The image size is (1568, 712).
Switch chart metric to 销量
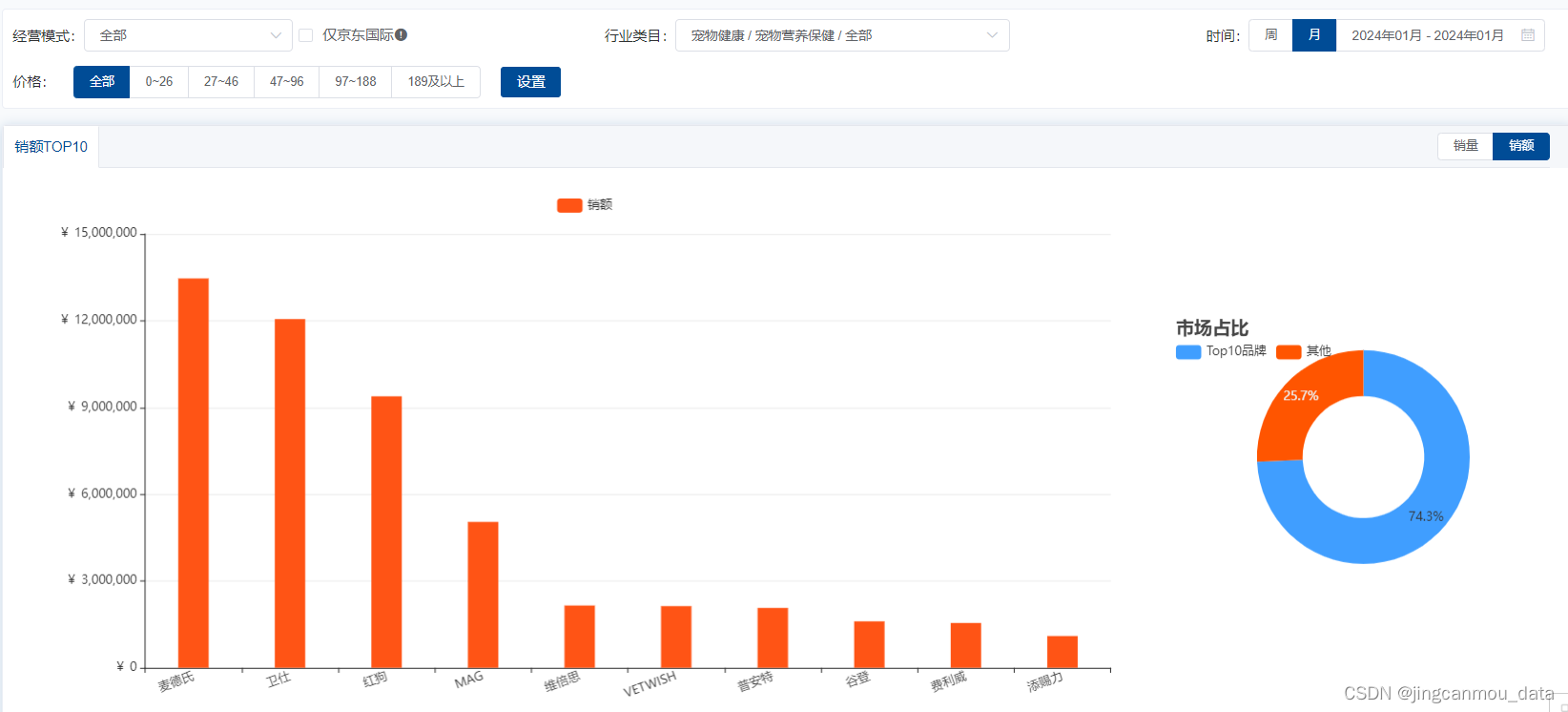click(1465, 146)
